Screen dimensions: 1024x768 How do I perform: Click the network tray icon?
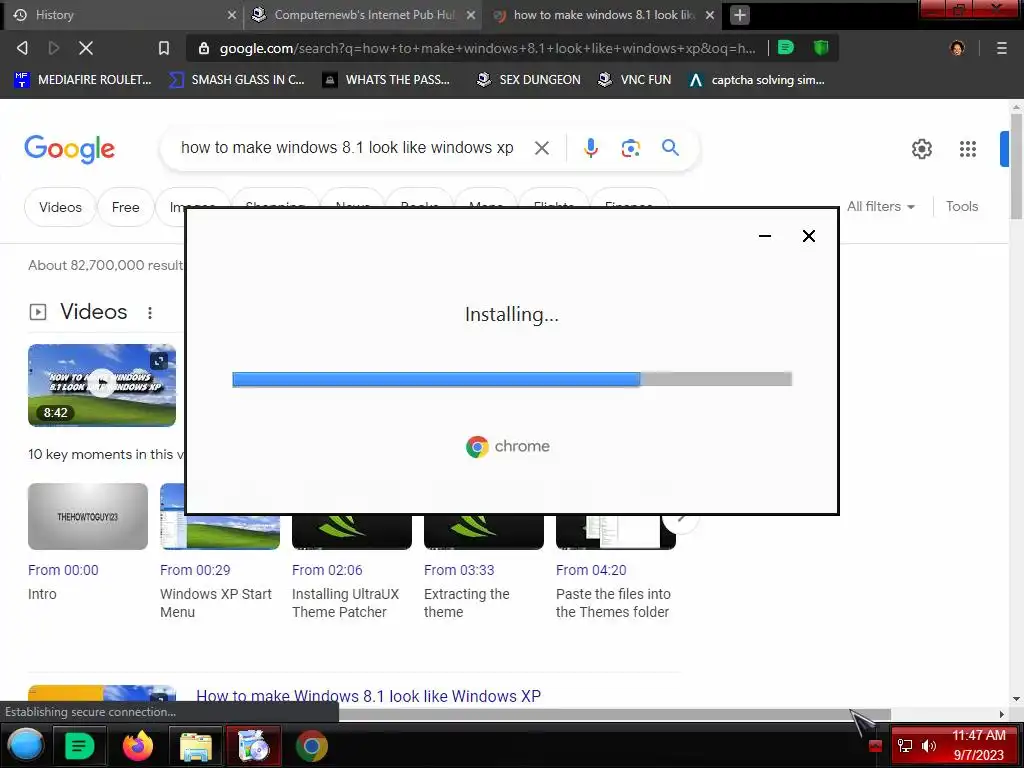coord(904,746)
